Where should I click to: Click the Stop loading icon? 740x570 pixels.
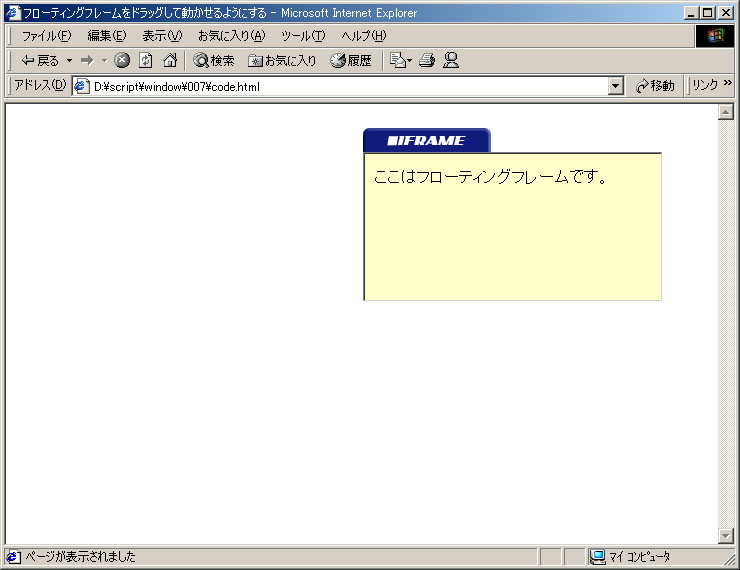(122, 60)
